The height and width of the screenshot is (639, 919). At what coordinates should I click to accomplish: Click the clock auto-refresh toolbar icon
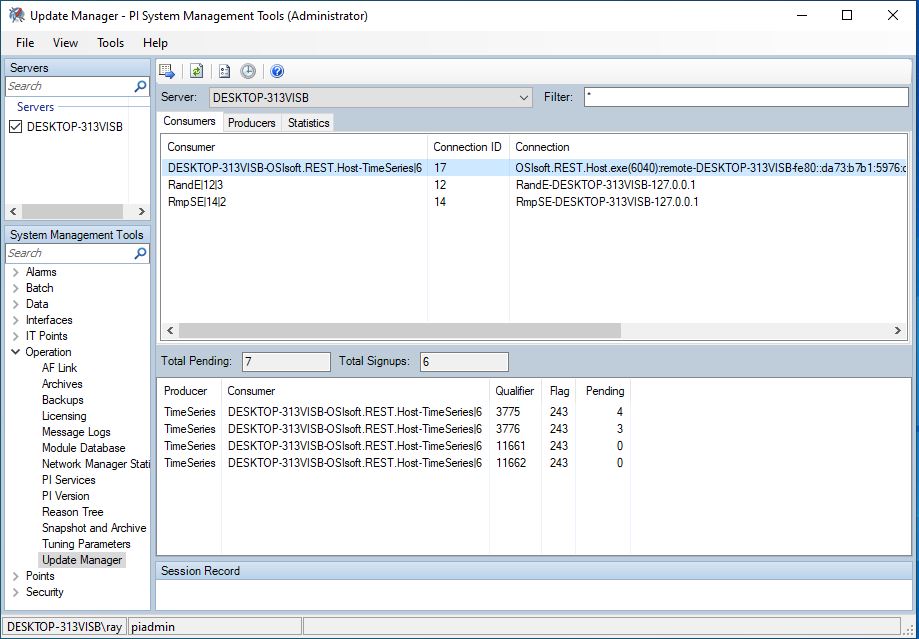pos(248,71)
